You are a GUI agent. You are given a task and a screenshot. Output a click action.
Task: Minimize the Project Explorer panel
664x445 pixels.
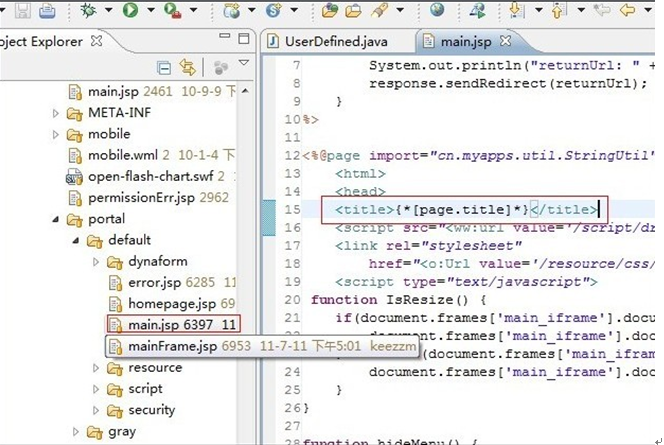[224, 36]
